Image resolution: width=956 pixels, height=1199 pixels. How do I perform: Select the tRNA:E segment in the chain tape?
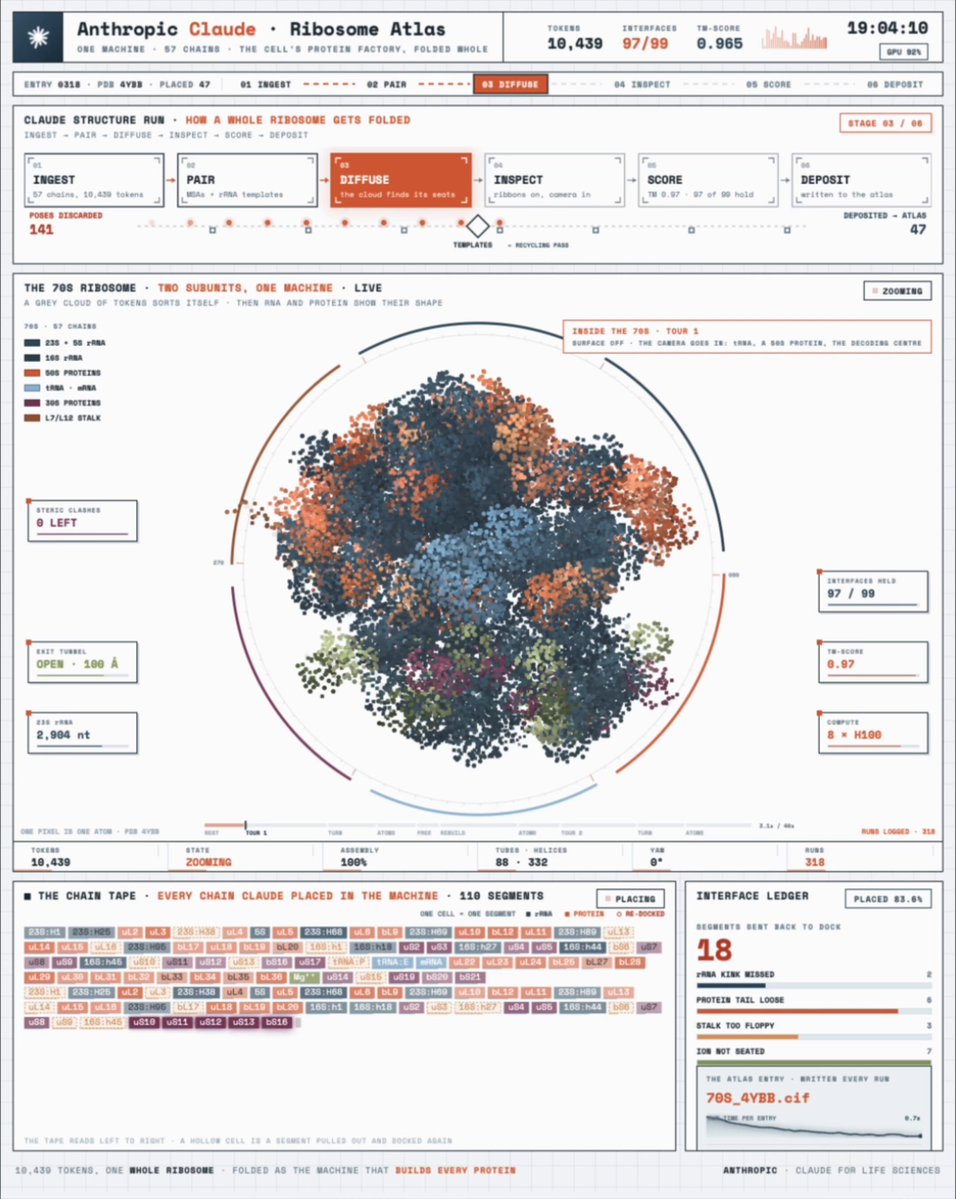pos(392,962)
